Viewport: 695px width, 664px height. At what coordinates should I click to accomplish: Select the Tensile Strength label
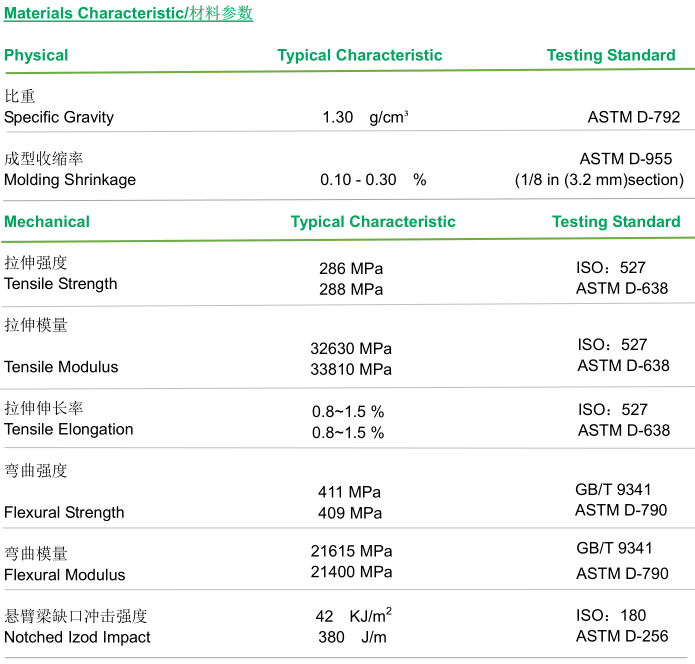click(61, 284)
